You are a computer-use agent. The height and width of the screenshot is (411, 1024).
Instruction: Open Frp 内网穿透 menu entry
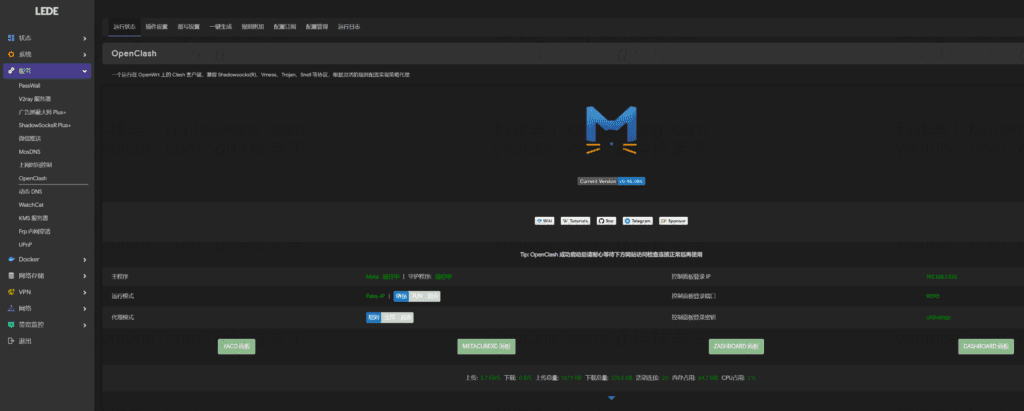point(35,231)
